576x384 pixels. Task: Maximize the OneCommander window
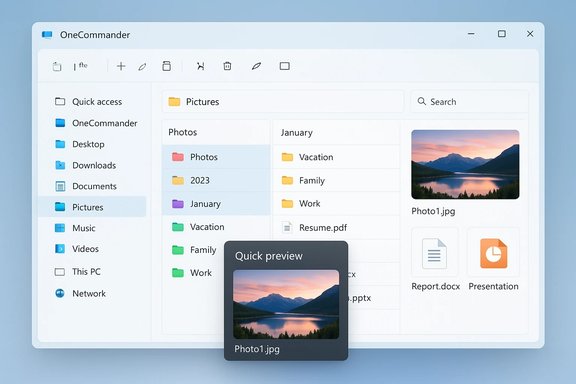tap(501, 34)
